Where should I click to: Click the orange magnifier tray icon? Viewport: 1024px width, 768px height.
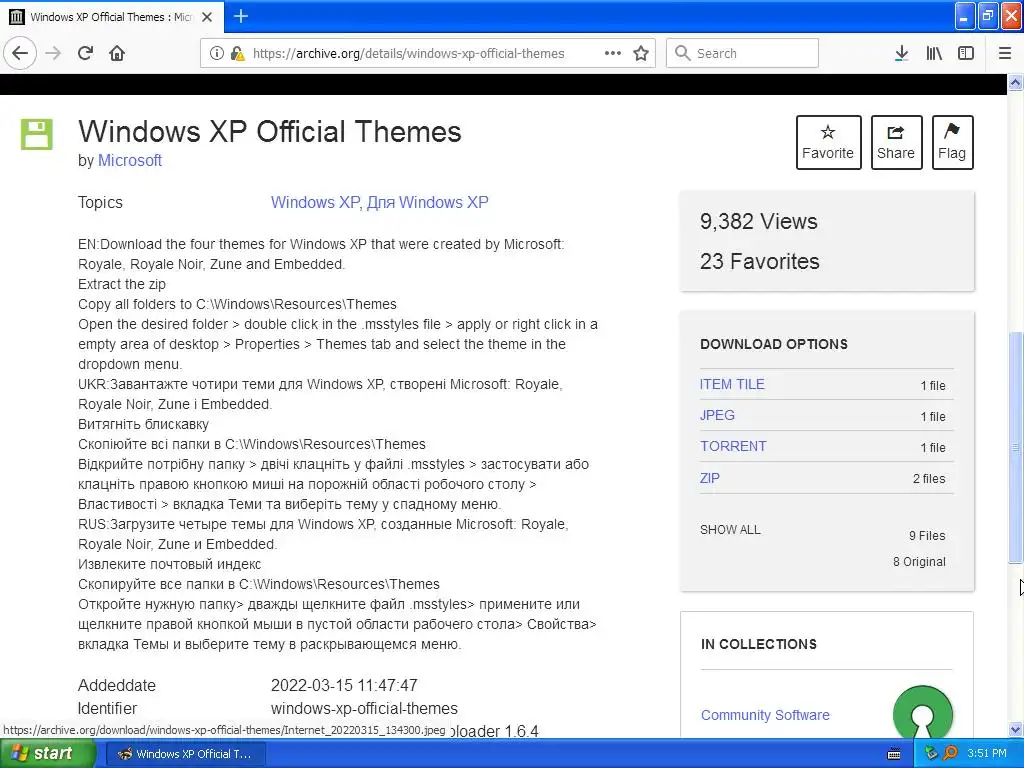tap(950, 753)
